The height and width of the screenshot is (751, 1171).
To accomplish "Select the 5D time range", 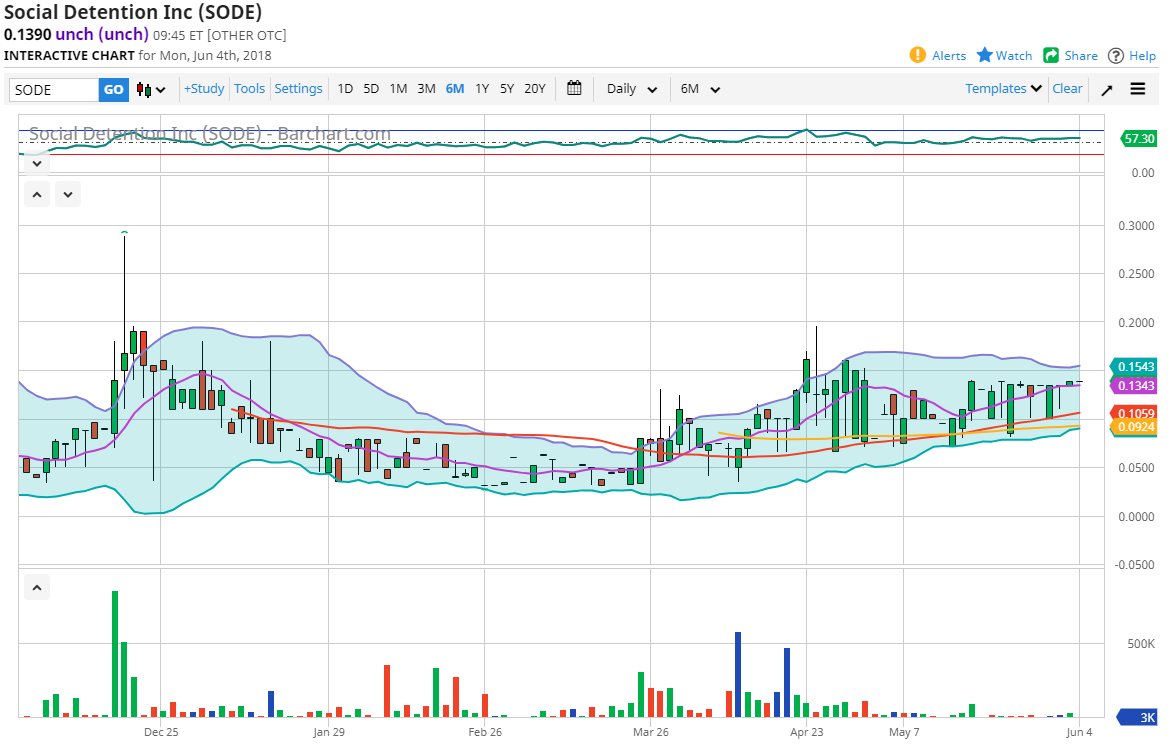I will (371, 89).
